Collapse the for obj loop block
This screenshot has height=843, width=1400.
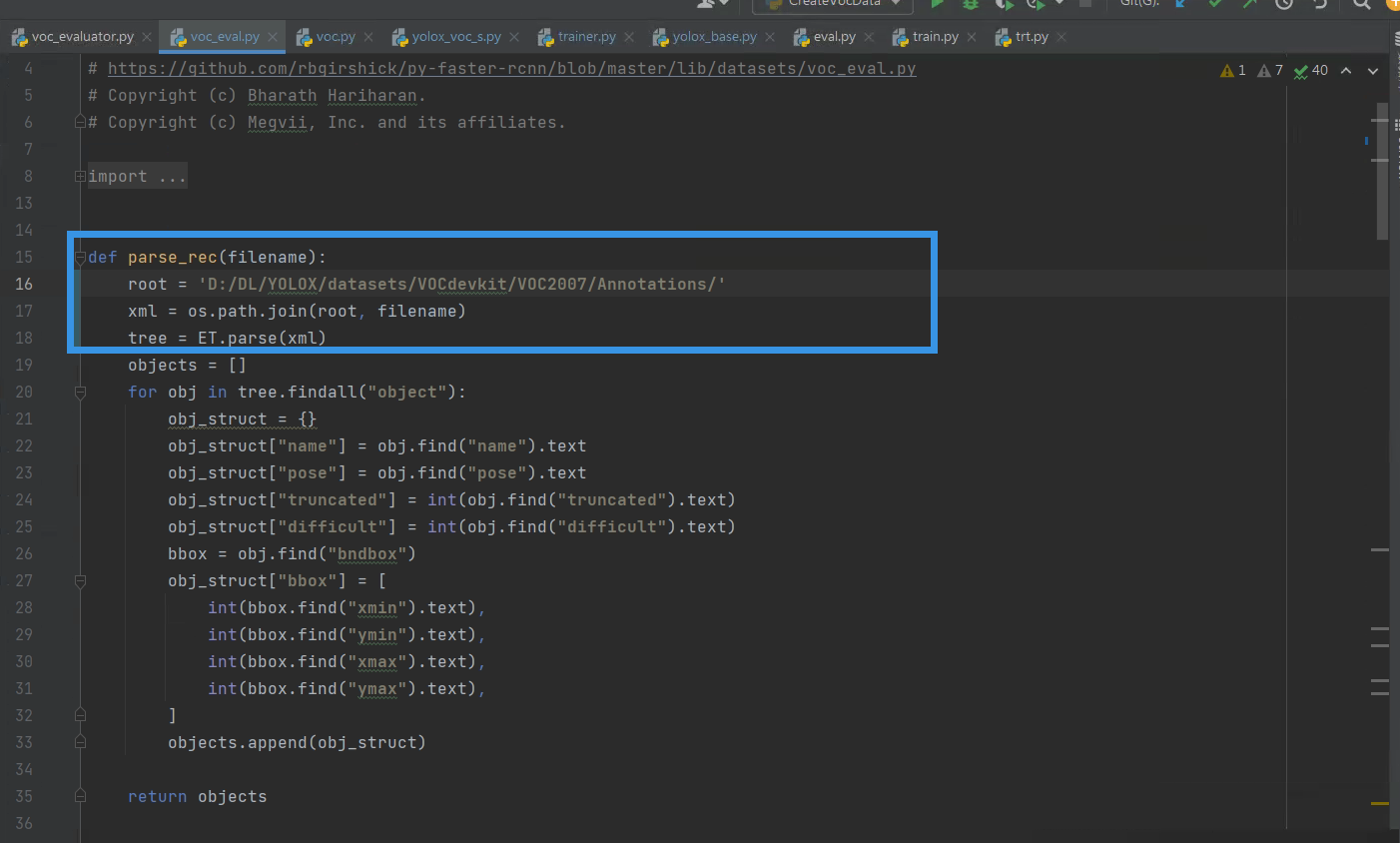click(80, 393)
